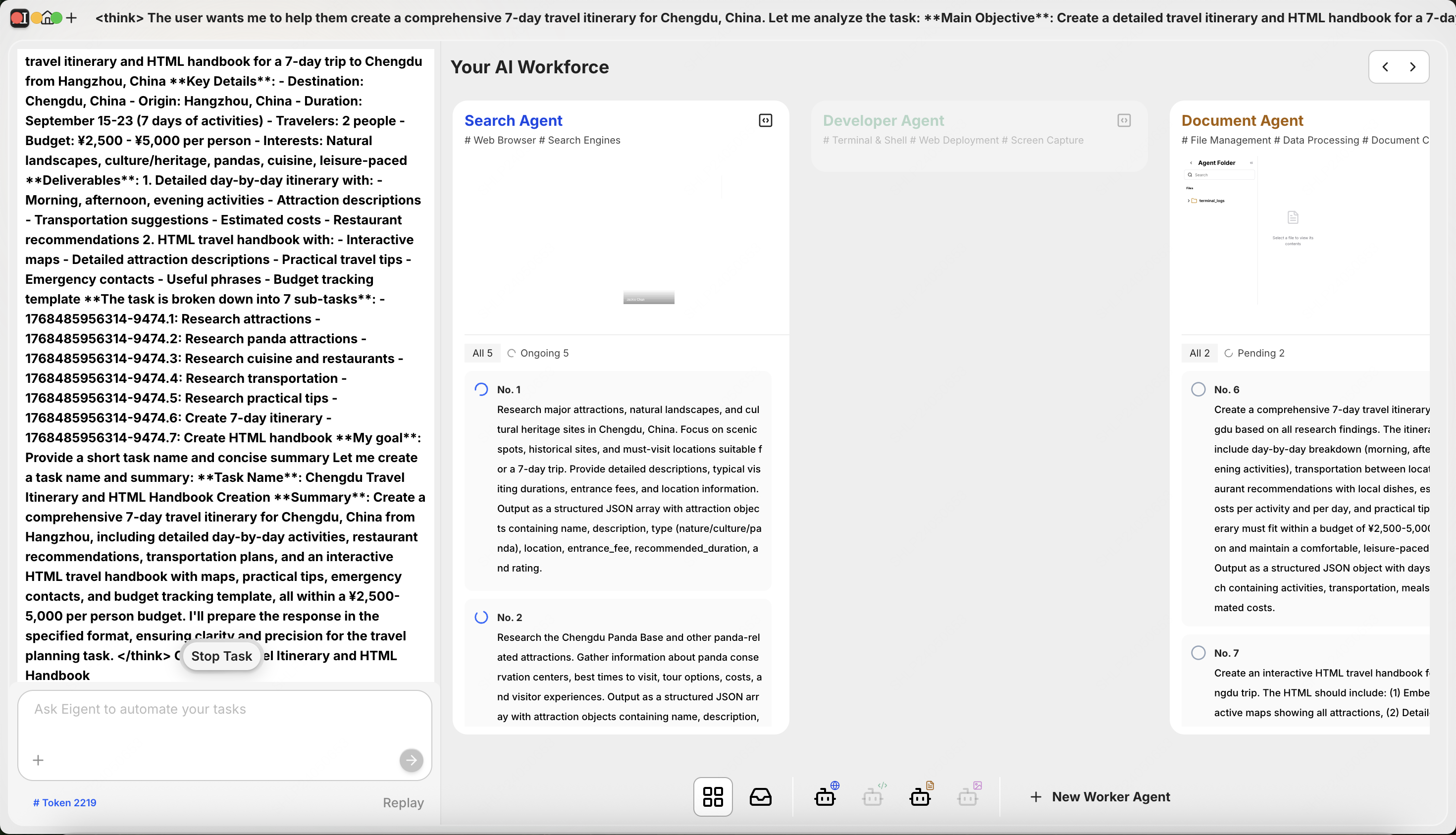This screenshot has width=1456, height=835.
Task: Select the multimodal agent robot icon with image badge
Action: click(968, 796)
